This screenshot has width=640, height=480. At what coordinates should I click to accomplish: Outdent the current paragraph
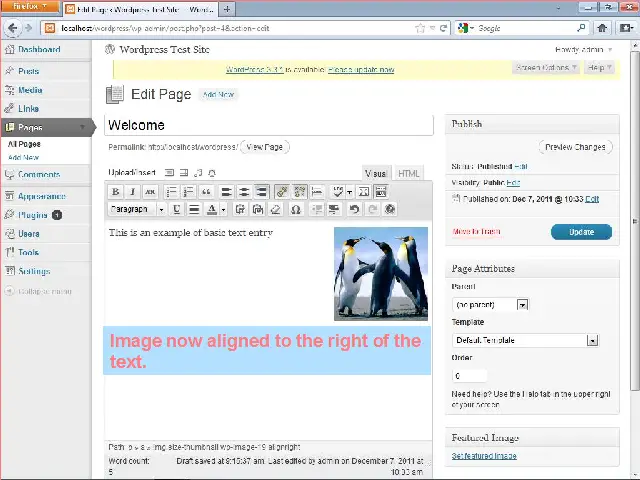tap(316, 209)
